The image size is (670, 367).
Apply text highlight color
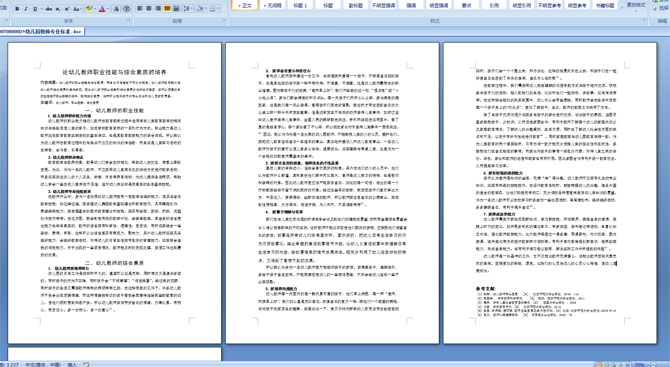click(x=88, y=9)
